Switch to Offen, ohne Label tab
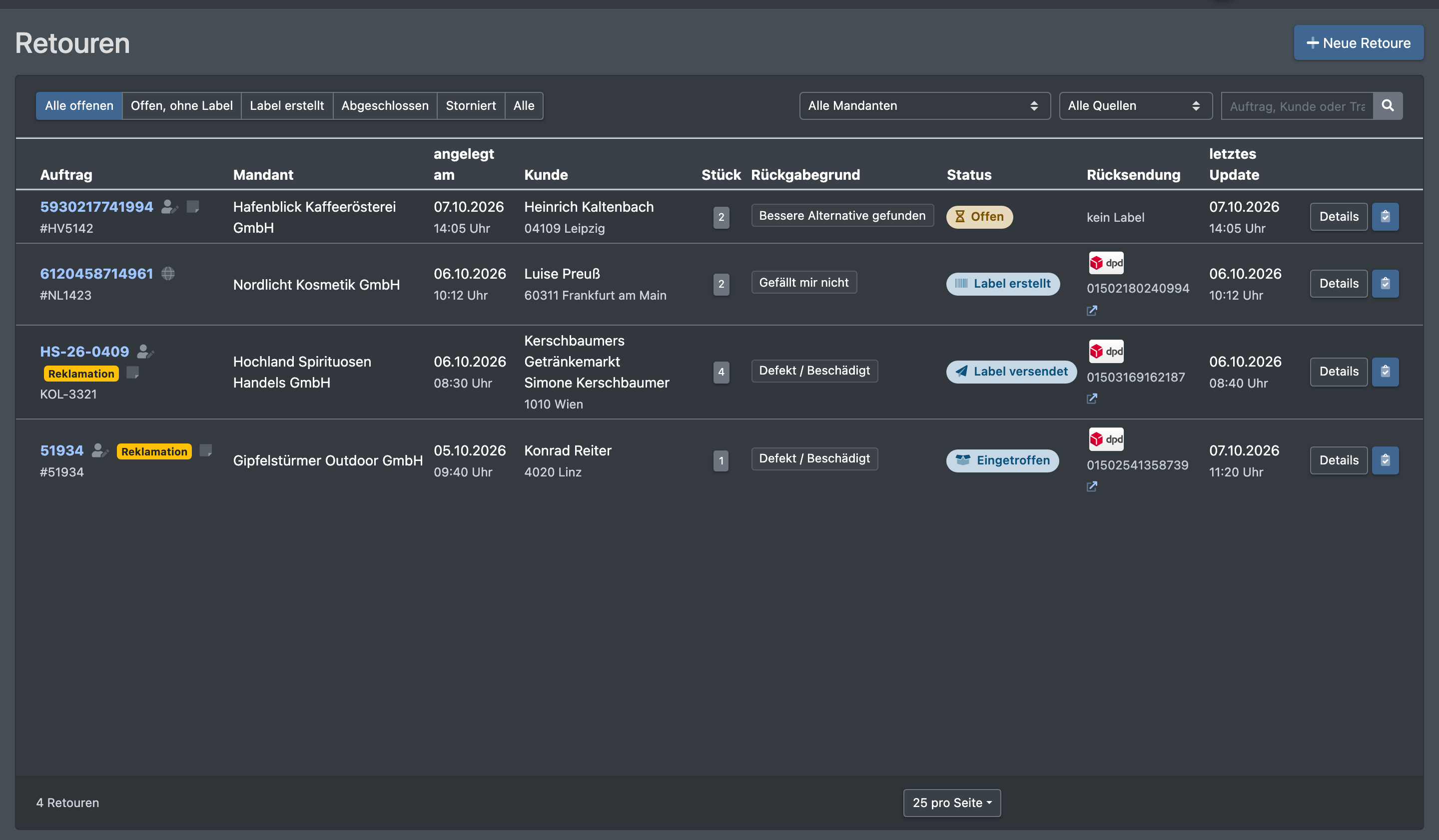1439x840 pixels. (181, 105)
